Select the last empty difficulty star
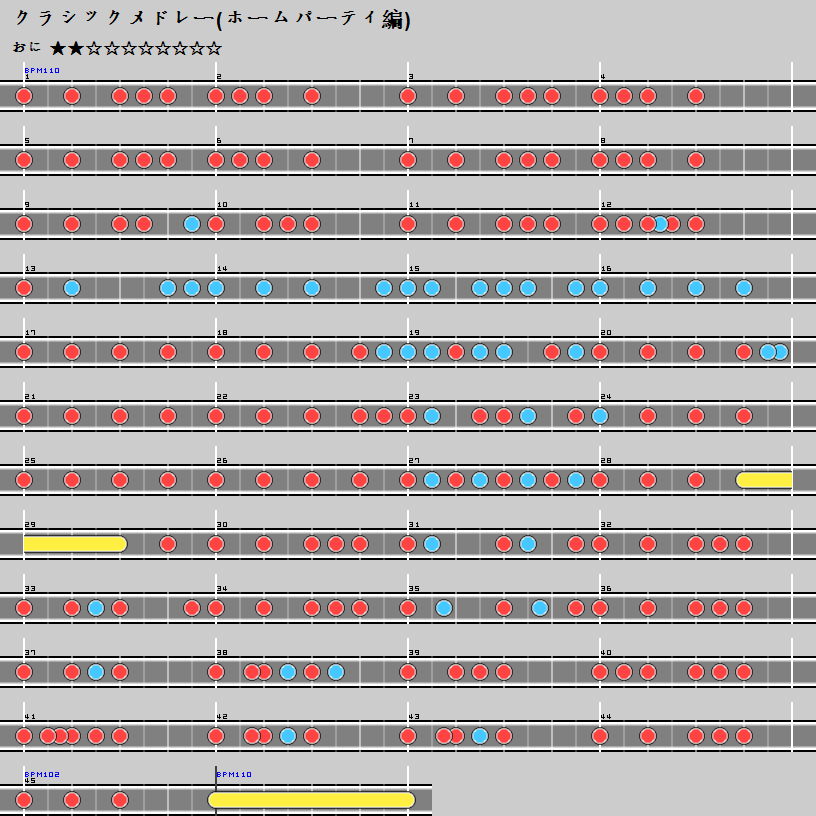 tap(213, 48)
